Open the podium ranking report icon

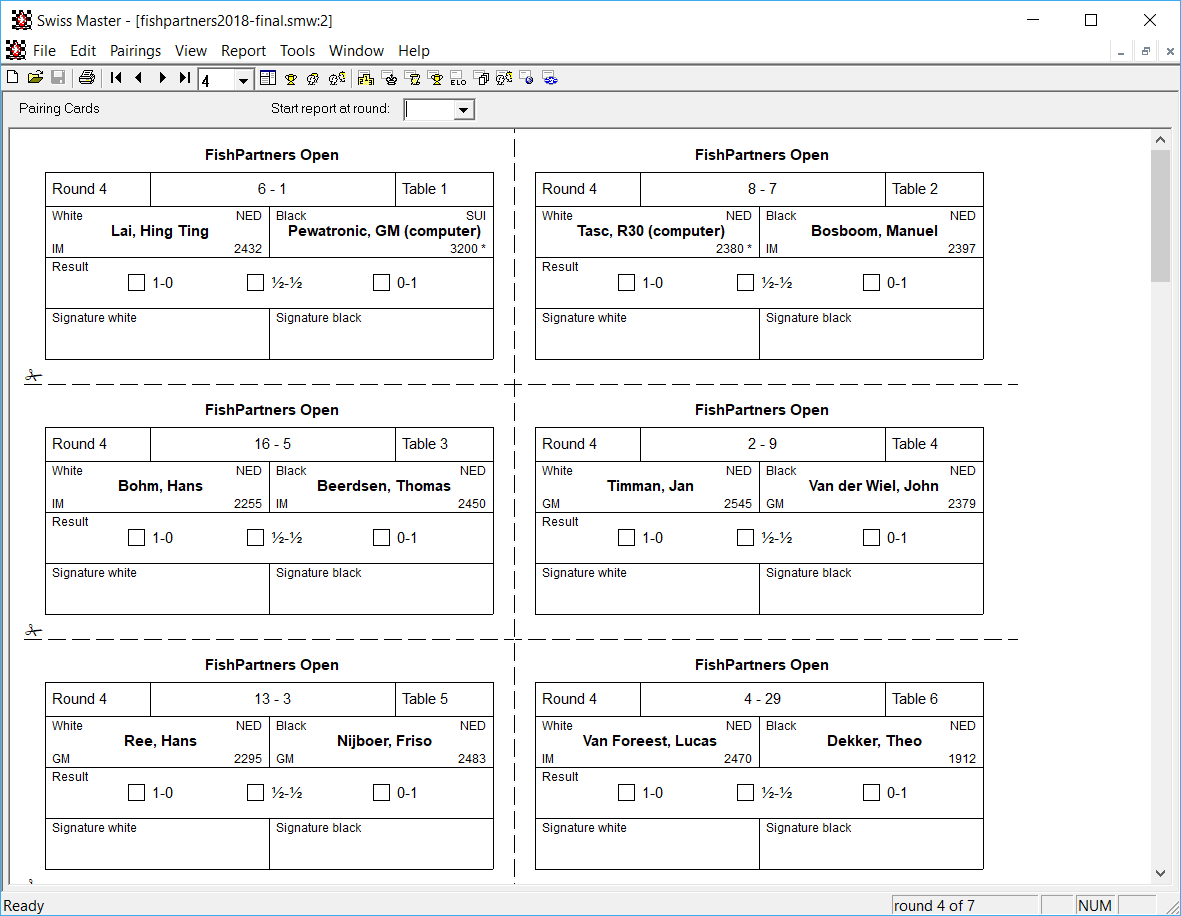366,78
